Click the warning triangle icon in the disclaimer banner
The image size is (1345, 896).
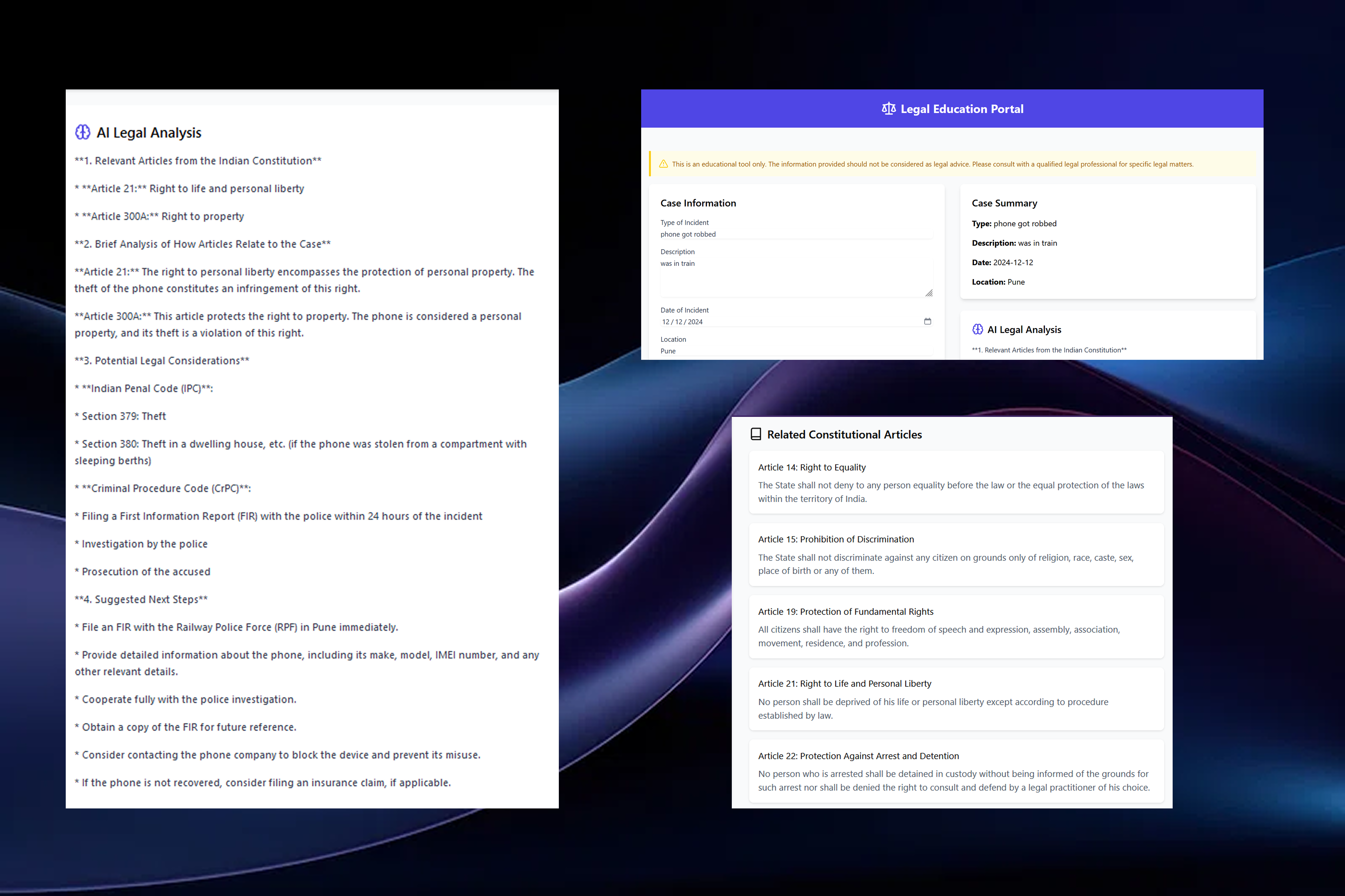663,164
